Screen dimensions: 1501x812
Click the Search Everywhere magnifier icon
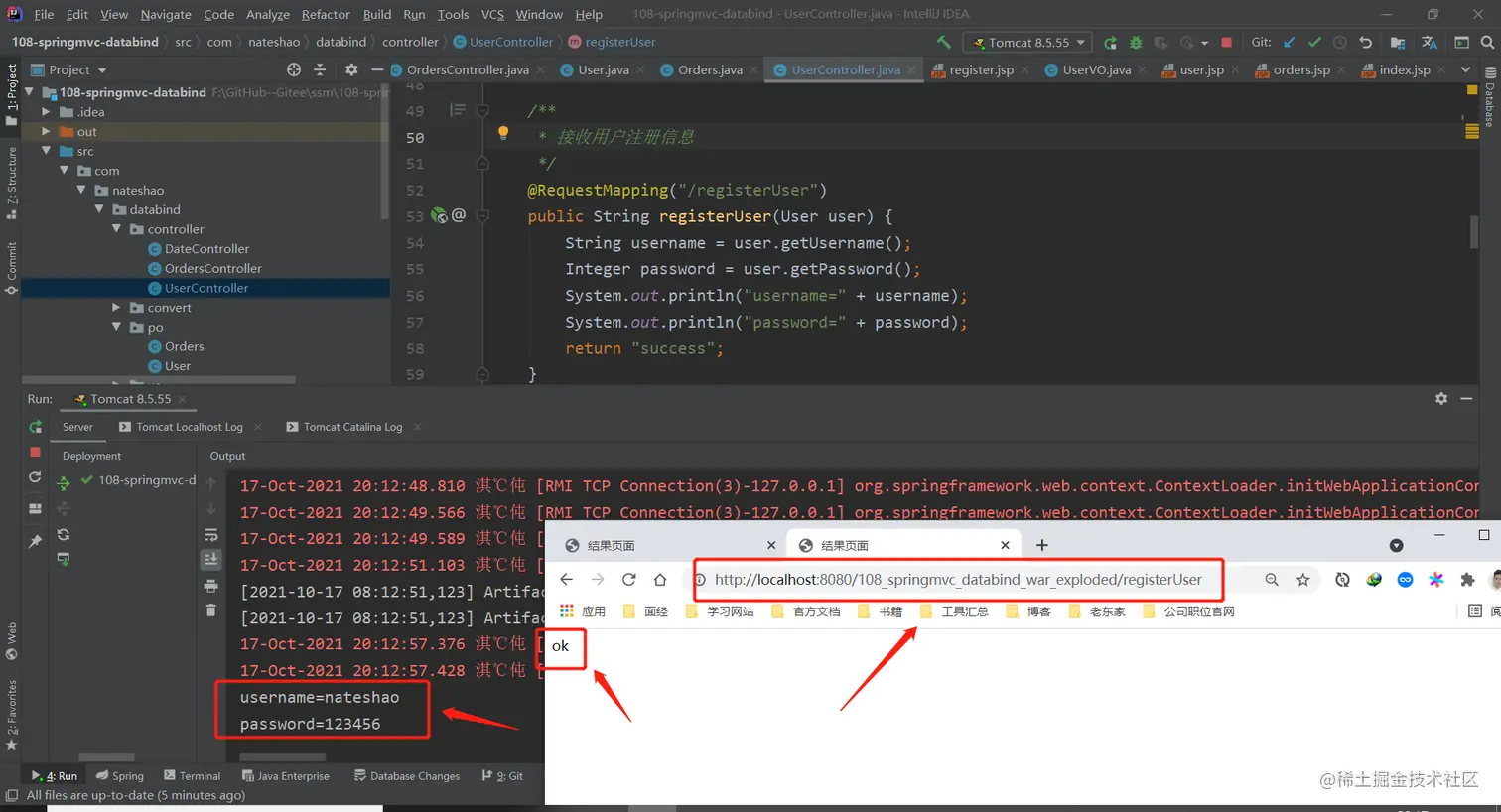[1487, 42]
